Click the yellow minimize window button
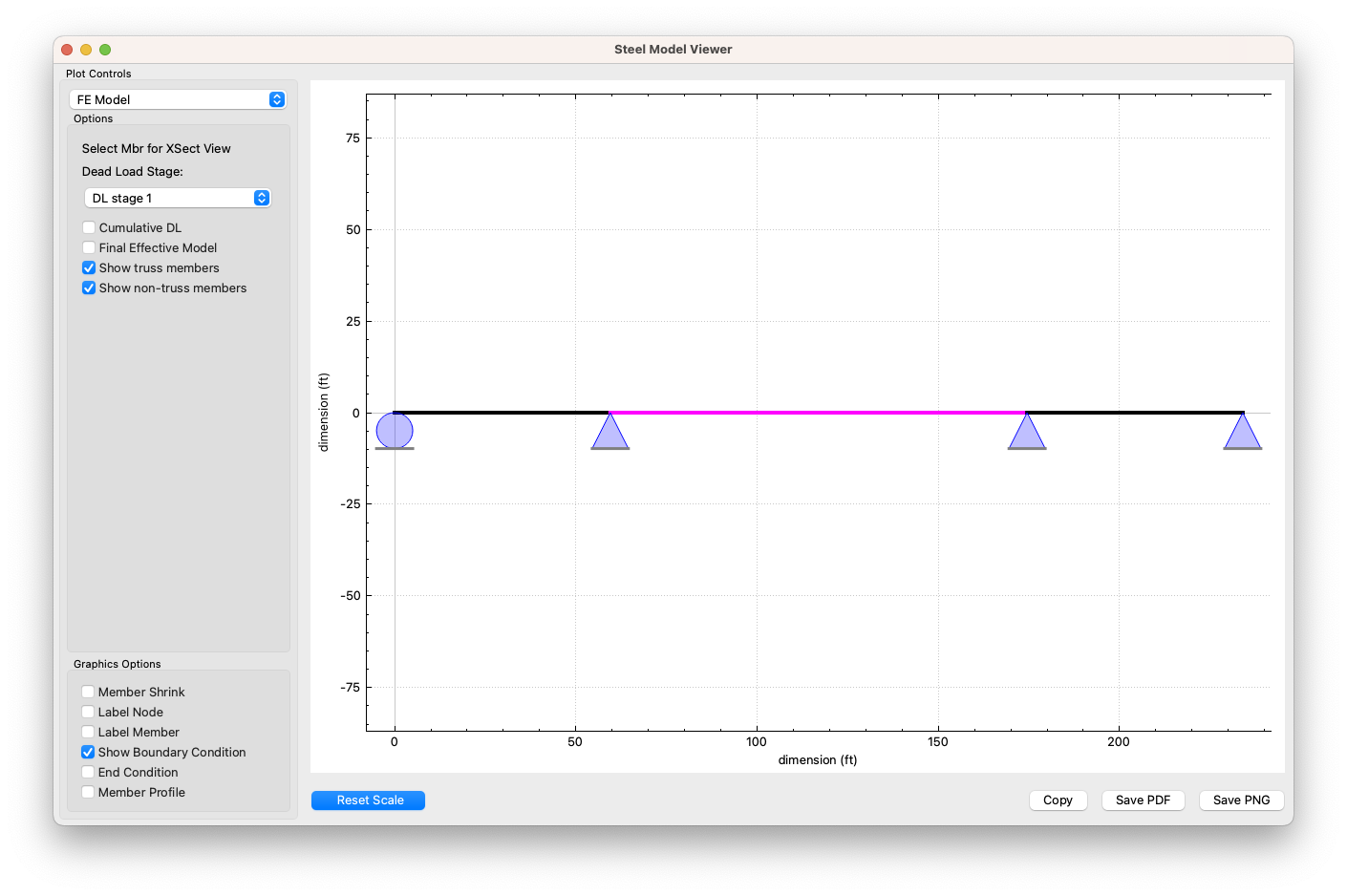The height and width of the screenshot is (896, 1347). click(x=86, y=50)
